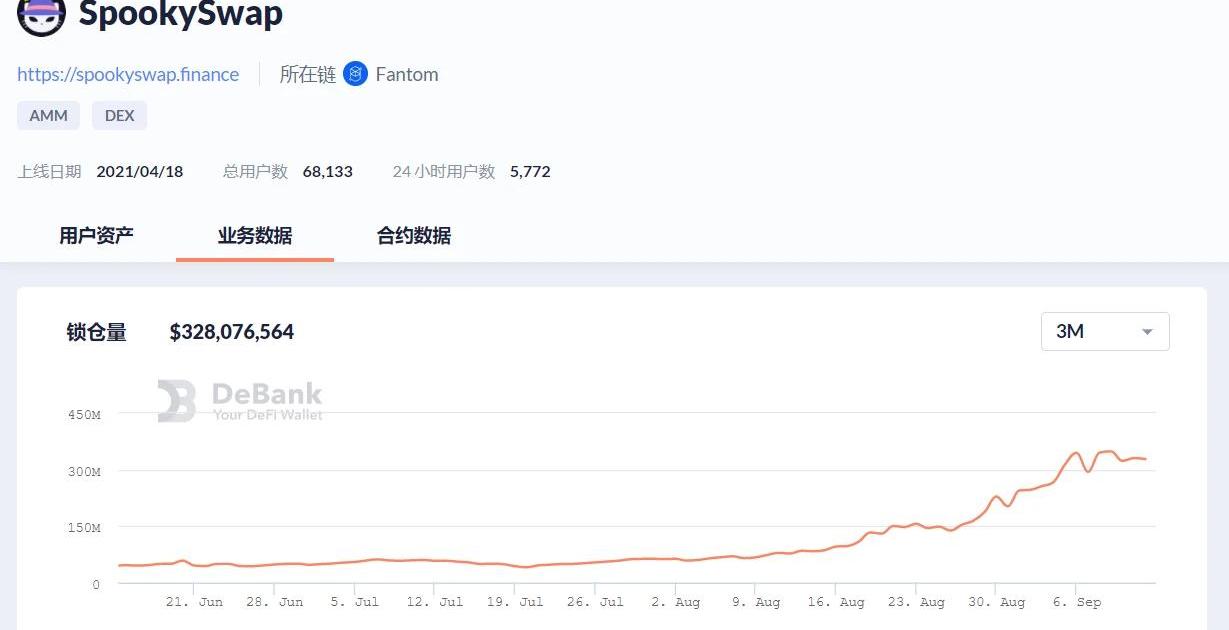The image size is (1229, 630).
Task: Select the DEX tag
Action: tap(119, 115)
